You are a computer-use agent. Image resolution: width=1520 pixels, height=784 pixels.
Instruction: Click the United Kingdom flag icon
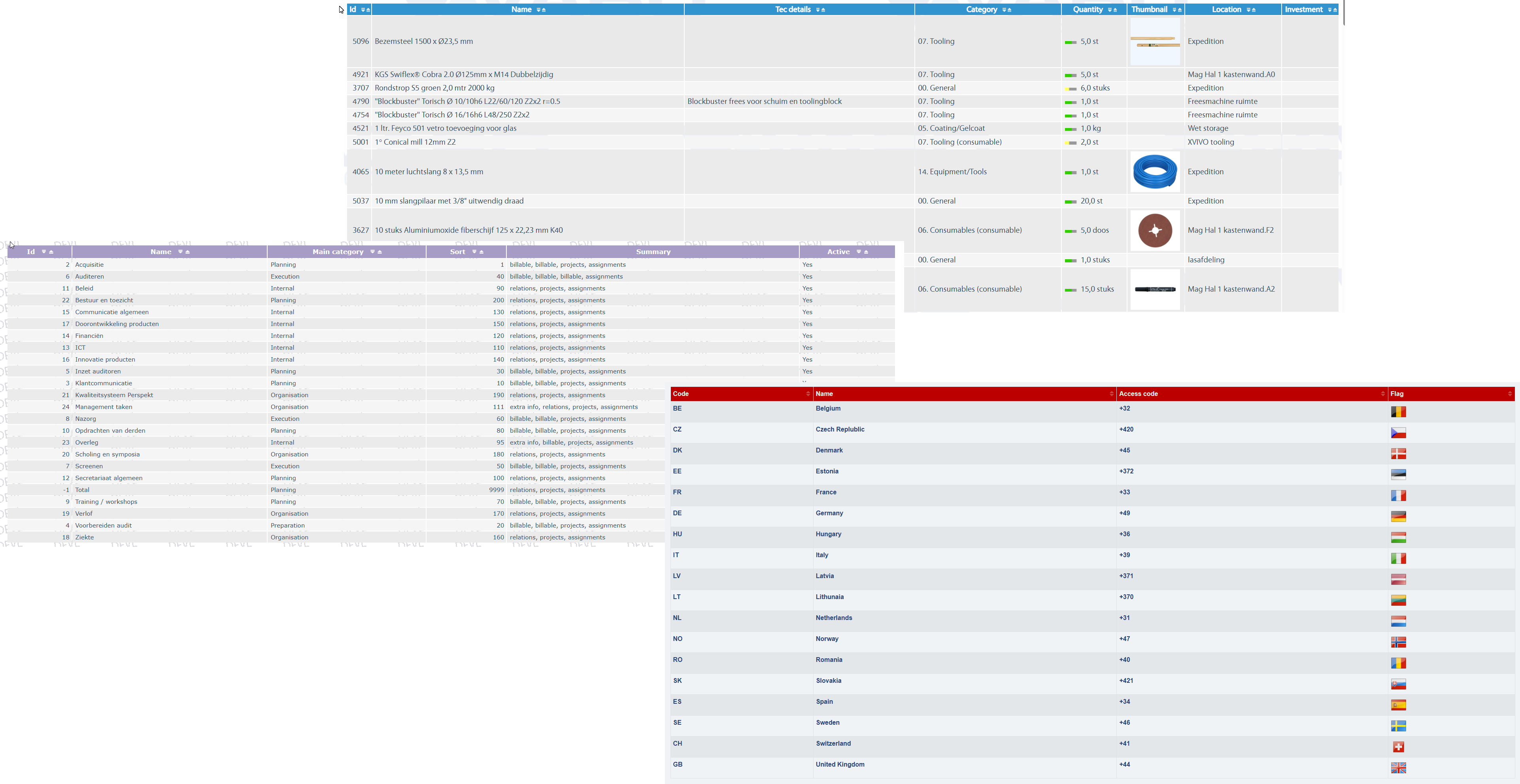tap(1398, 767)
